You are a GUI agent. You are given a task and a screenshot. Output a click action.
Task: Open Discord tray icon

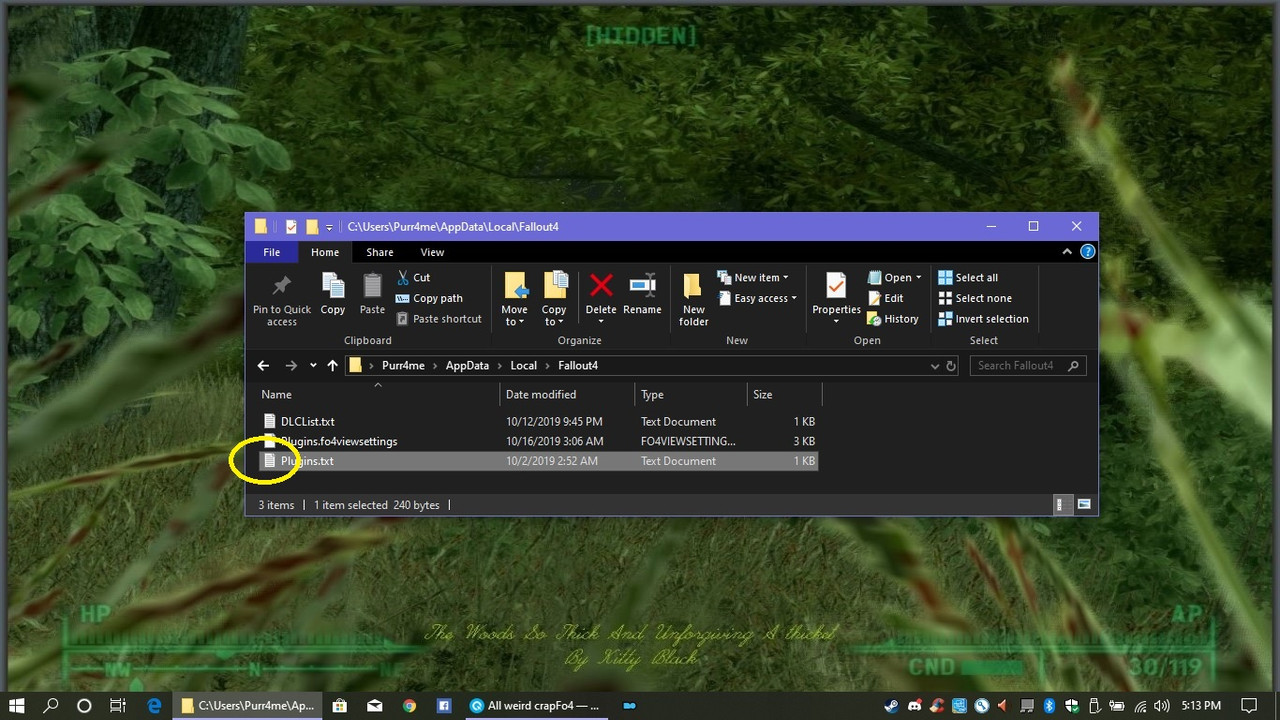(914, 706)
